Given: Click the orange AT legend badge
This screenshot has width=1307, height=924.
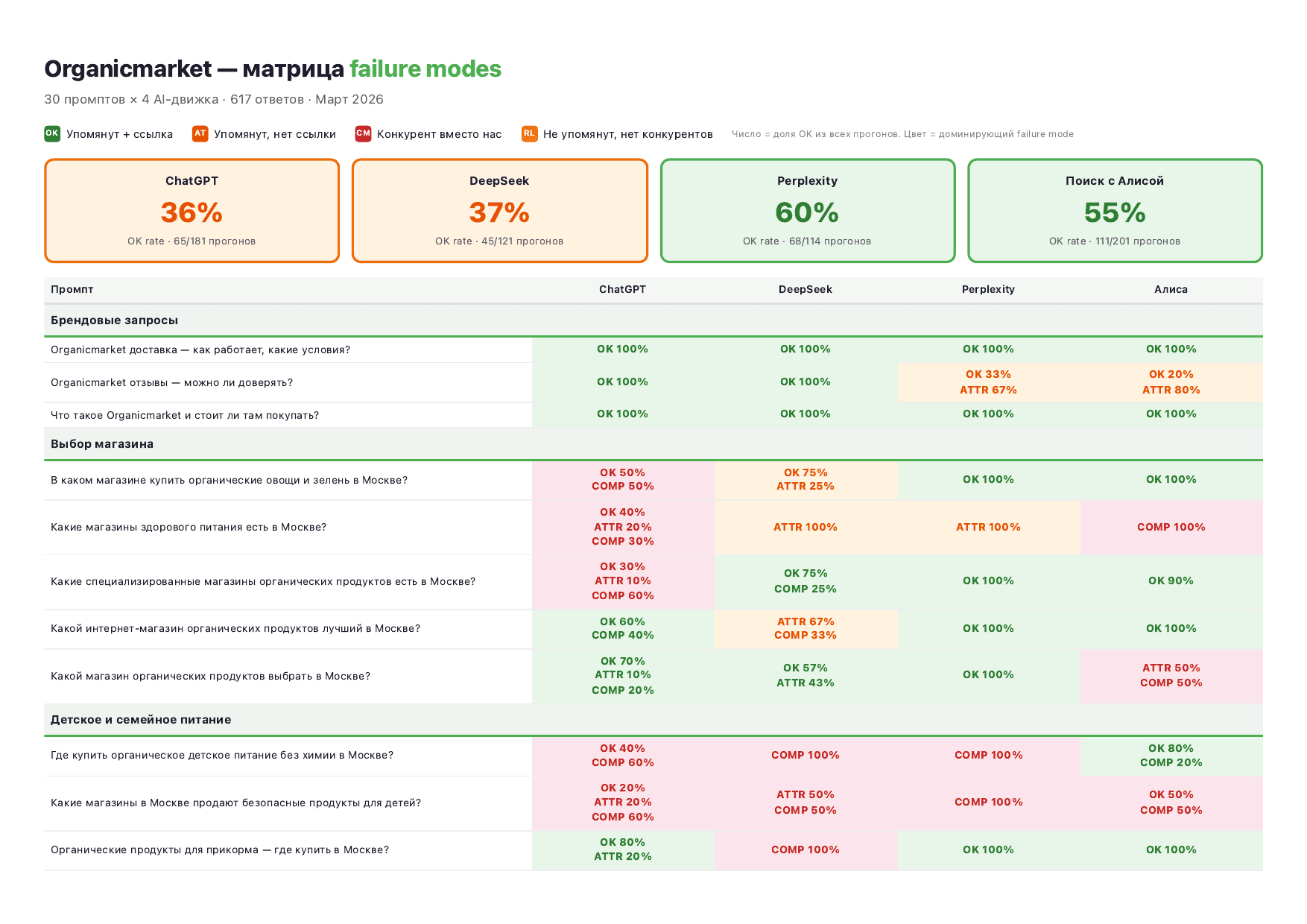Looking at the screenshot, I should [200, 133].
